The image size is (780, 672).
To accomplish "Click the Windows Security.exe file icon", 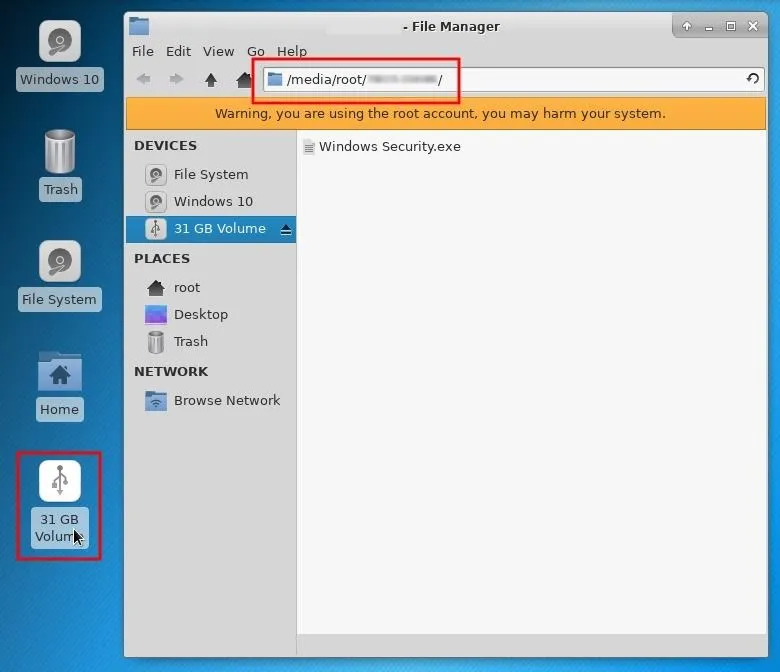I will 309,147.
